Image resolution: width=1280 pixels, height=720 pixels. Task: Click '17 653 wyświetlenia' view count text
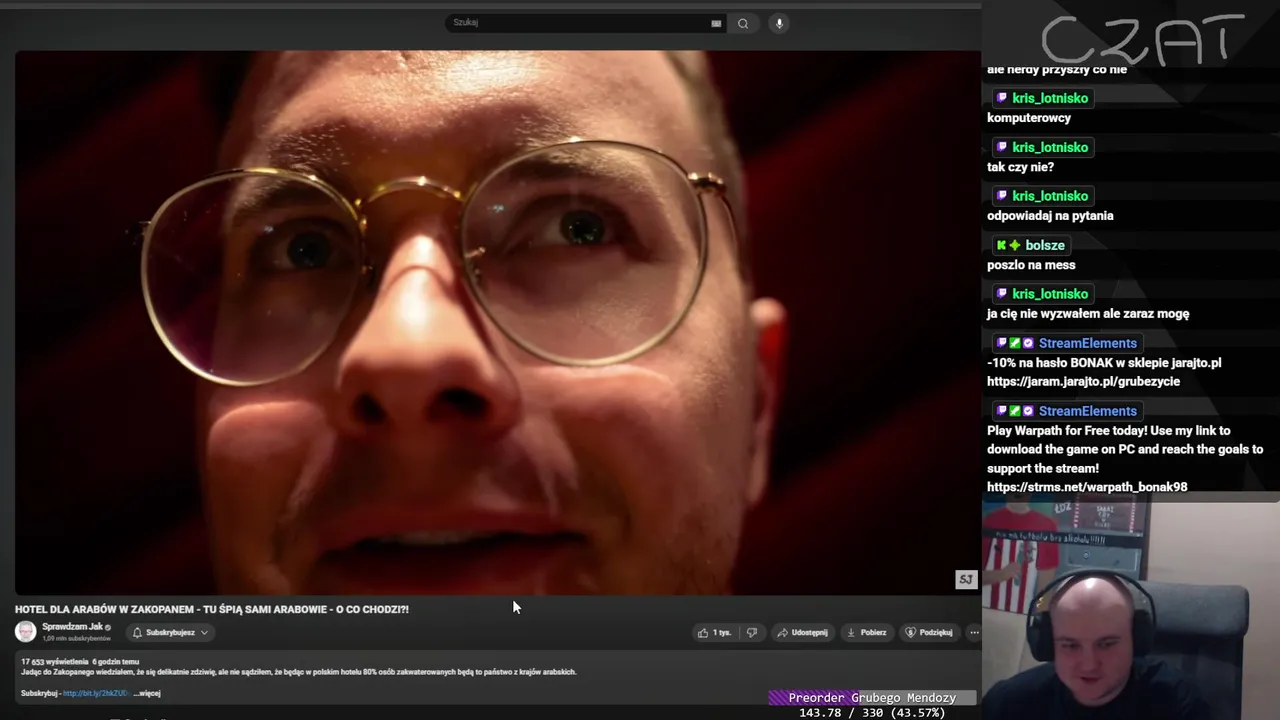[54, 662]
